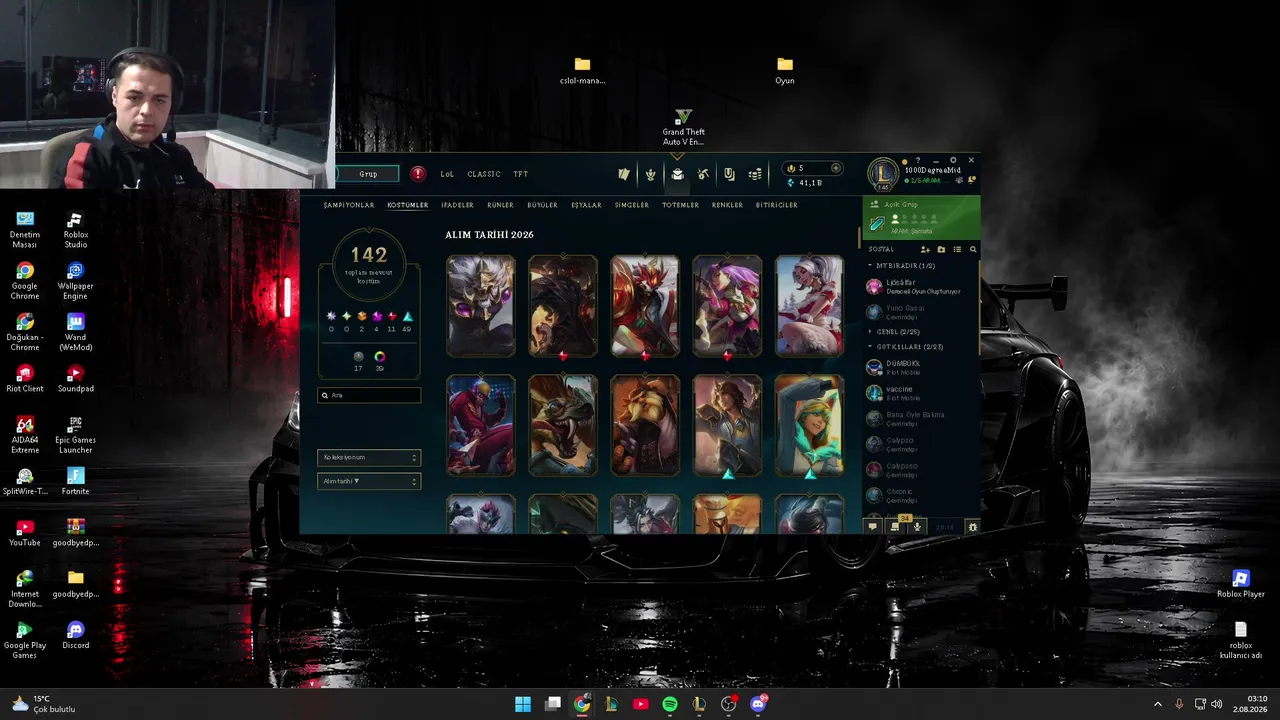This screenshot has width=1280, height=720.
Task: Open the card-shaped icon beside Loot
Action: pyautogui.click(x=729, y=174)
